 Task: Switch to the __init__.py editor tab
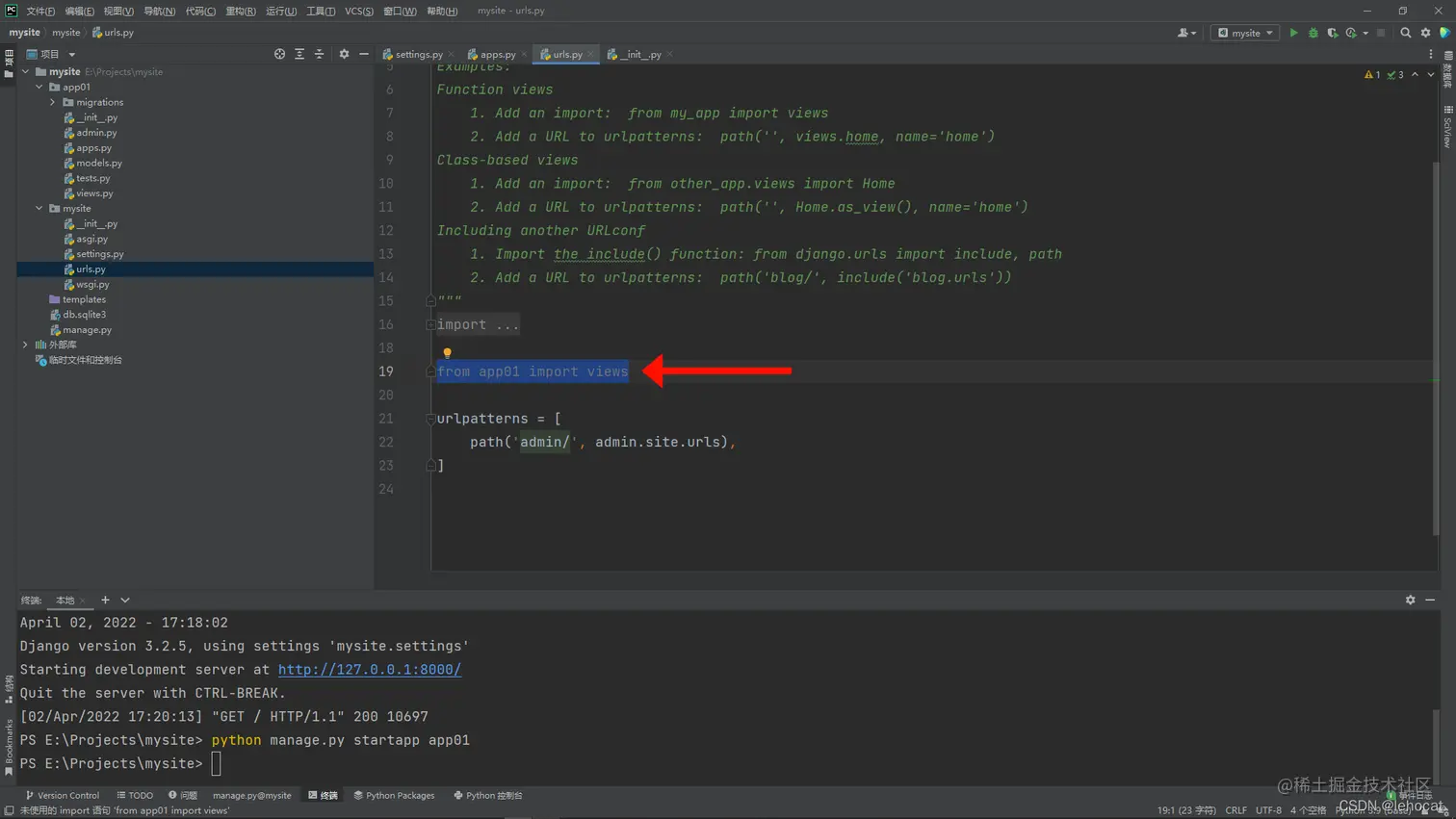point(640,54)
